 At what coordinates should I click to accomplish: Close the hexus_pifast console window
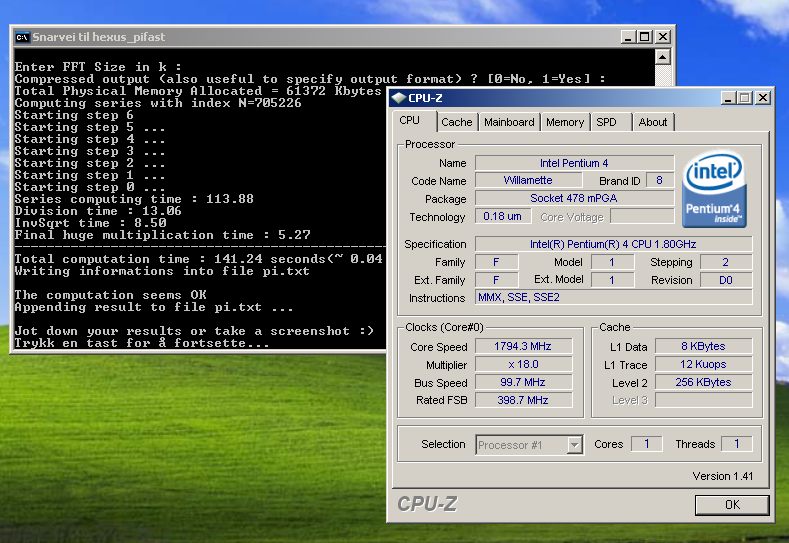coord(663,37)
